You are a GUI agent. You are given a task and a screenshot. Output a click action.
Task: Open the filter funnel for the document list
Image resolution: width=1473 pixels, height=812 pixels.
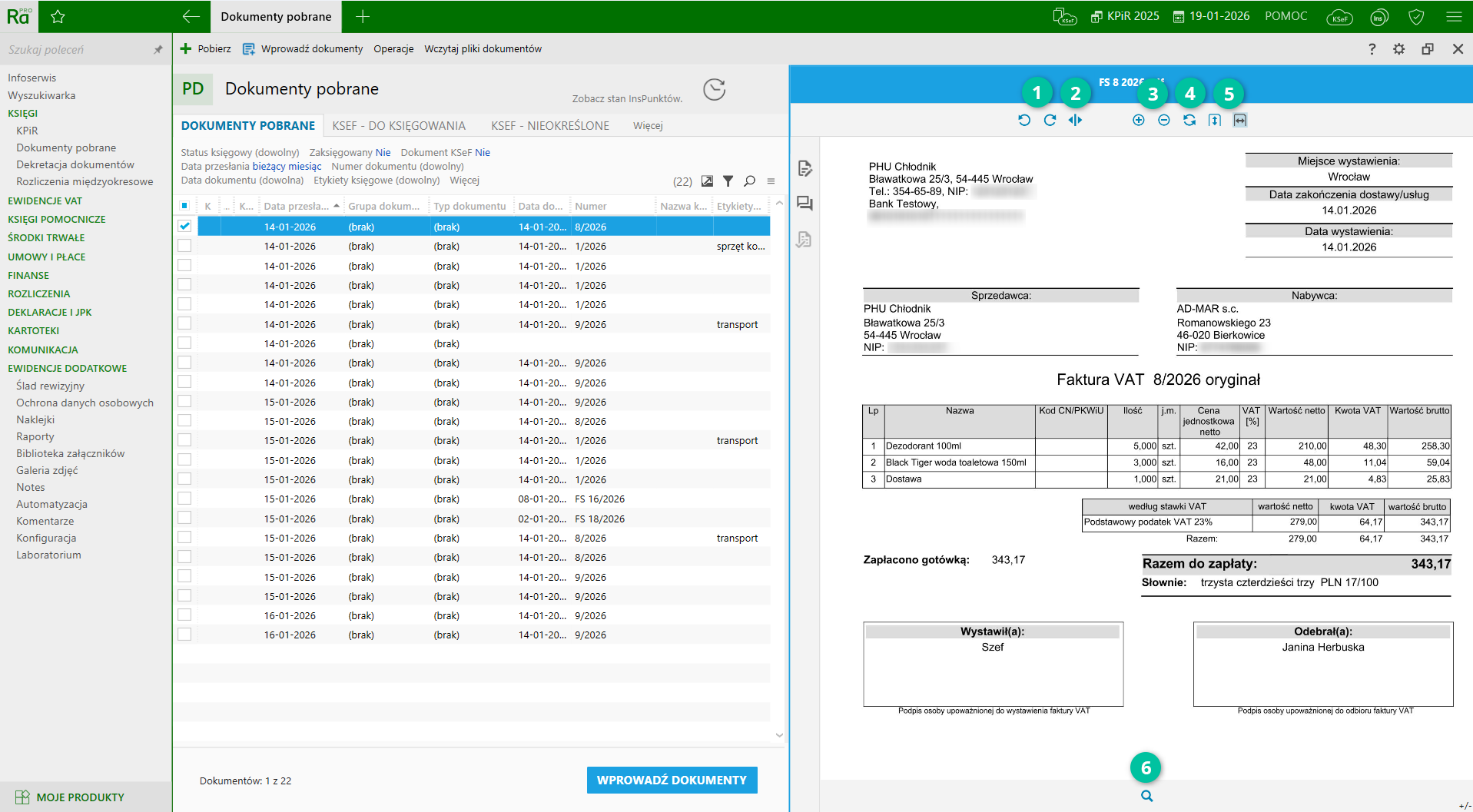pyautogui.click(x=728, y=181)
